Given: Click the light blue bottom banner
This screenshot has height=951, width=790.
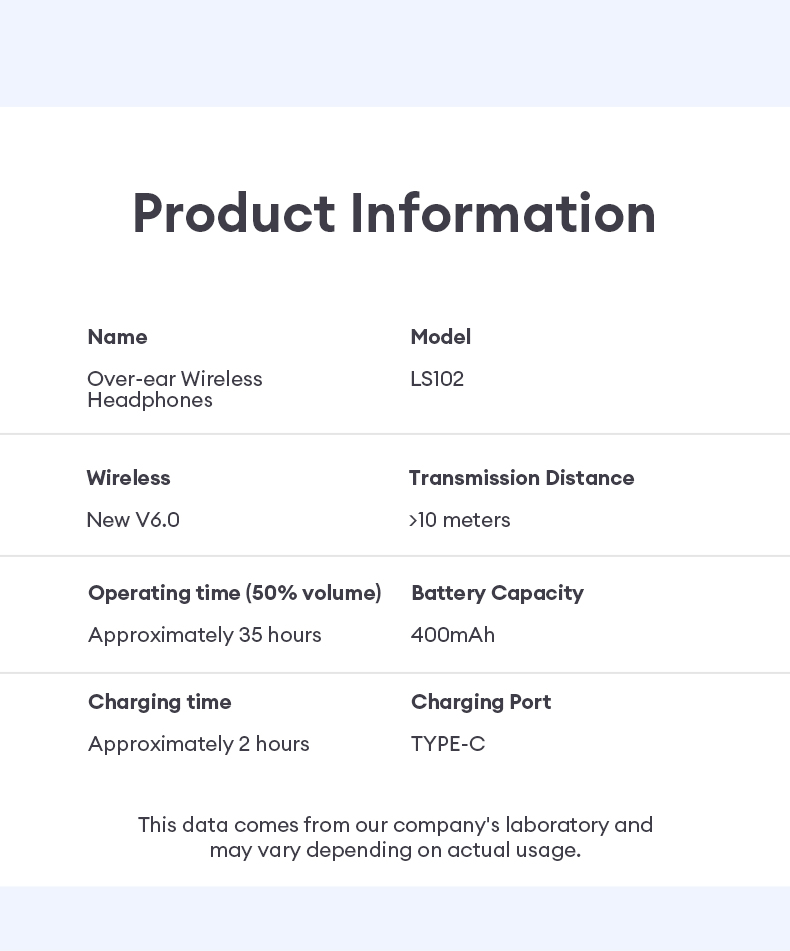Looking at the screenshot, I should pyautogui.click(x=395, y=918).
